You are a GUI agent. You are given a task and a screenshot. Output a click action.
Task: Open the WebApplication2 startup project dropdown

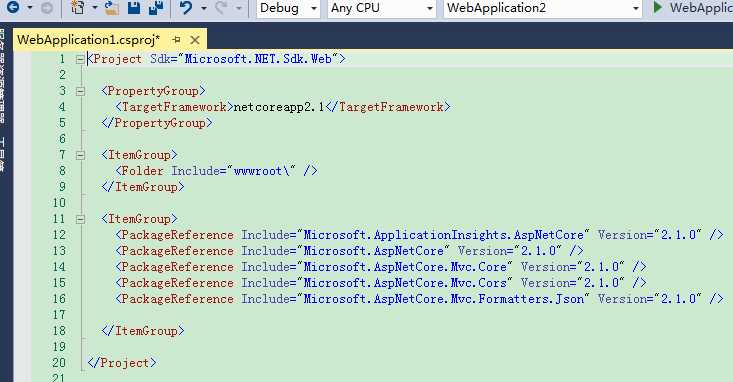[x=542, y=8]
